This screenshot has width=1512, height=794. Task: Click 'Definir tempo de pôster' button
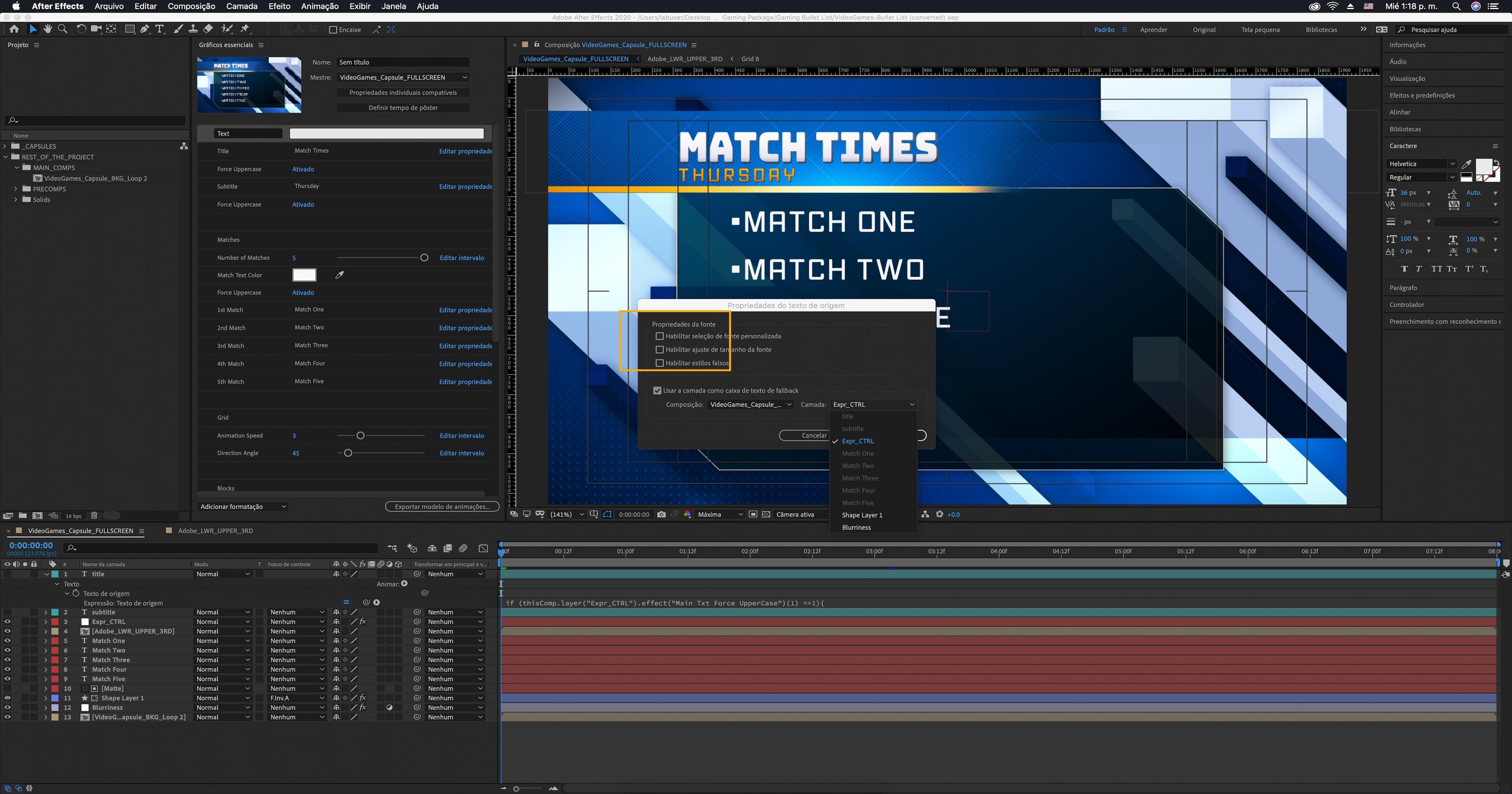pos(403,108)
